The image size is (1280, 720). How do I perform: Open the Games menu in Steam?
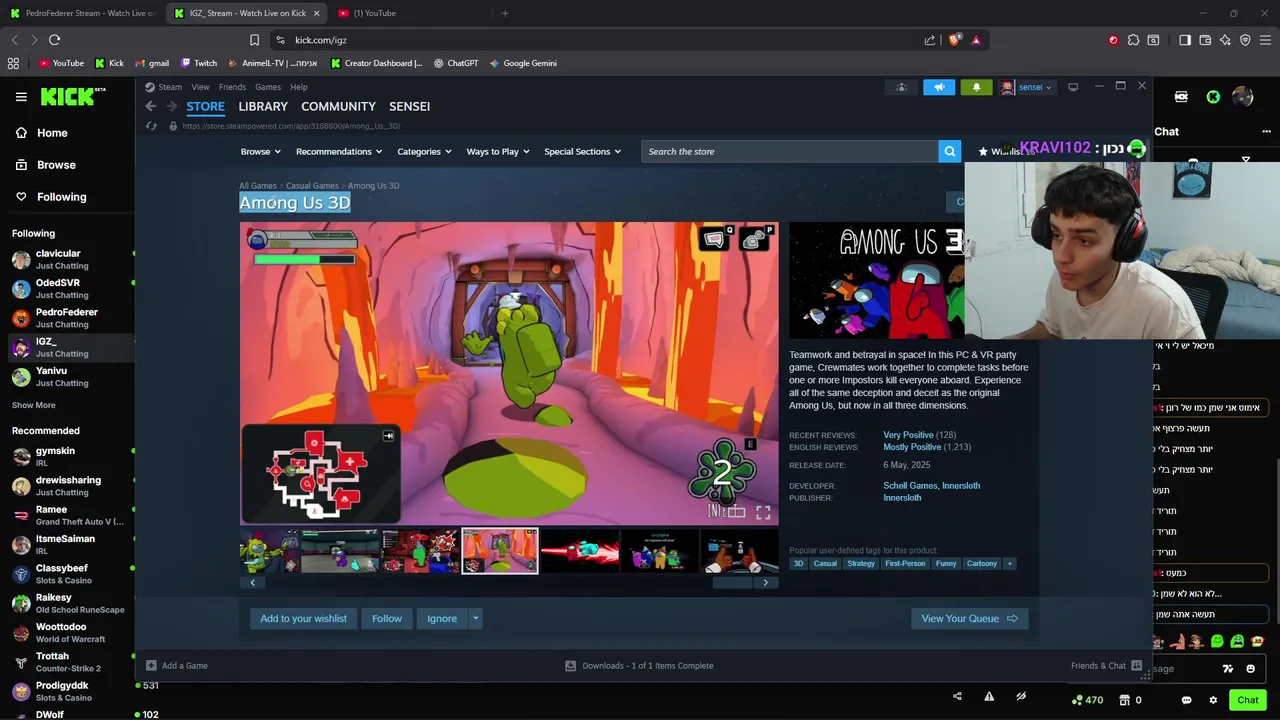pos(268,87)
